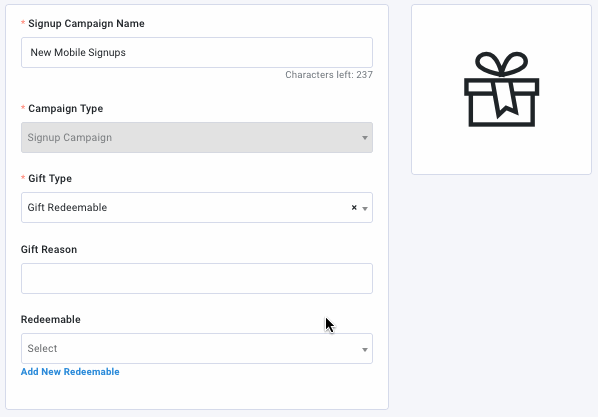The width and height of the screenshot is (598, 417).
Task: Click the Redeemable dropdown arrow
Action: tap(365, 349)
